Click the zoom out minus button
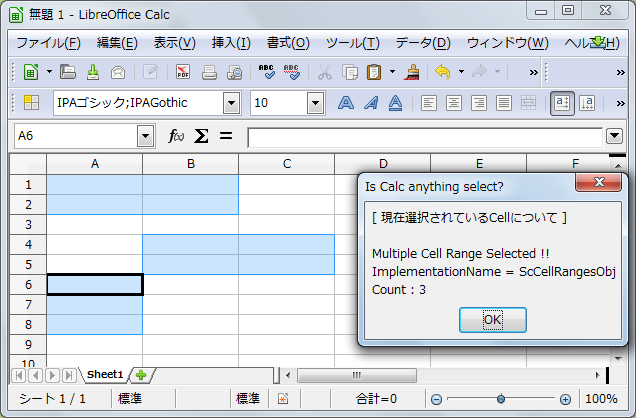The height and width of the screenshot is (418, 636). 436,400
